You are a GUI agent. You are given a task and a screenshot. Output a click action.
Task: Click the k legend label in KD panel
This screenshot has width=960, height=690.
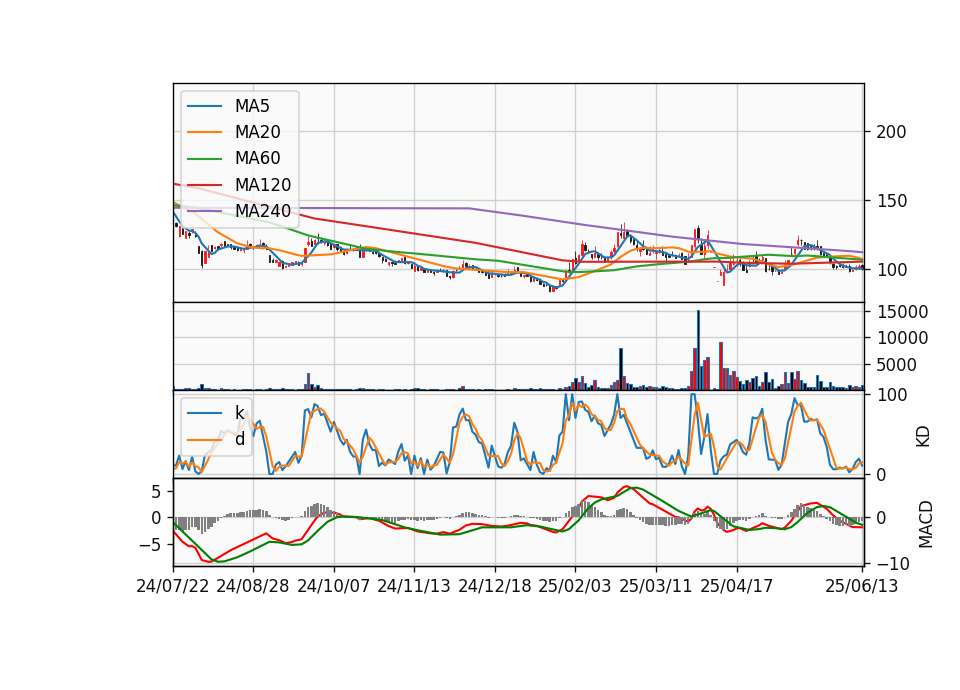click(239, 413)
